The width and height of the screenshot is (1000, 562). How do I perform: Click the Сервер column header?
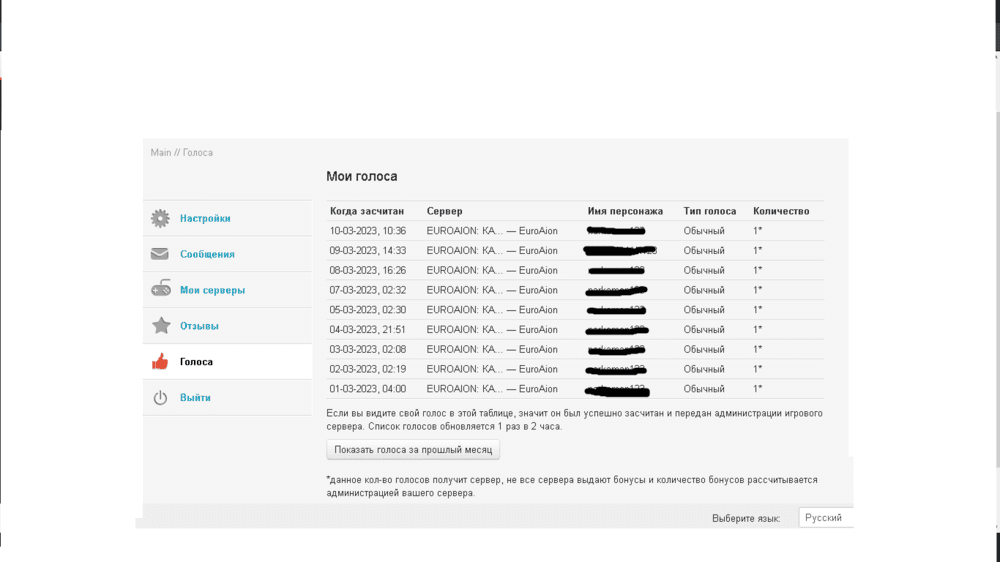[444, 211]
